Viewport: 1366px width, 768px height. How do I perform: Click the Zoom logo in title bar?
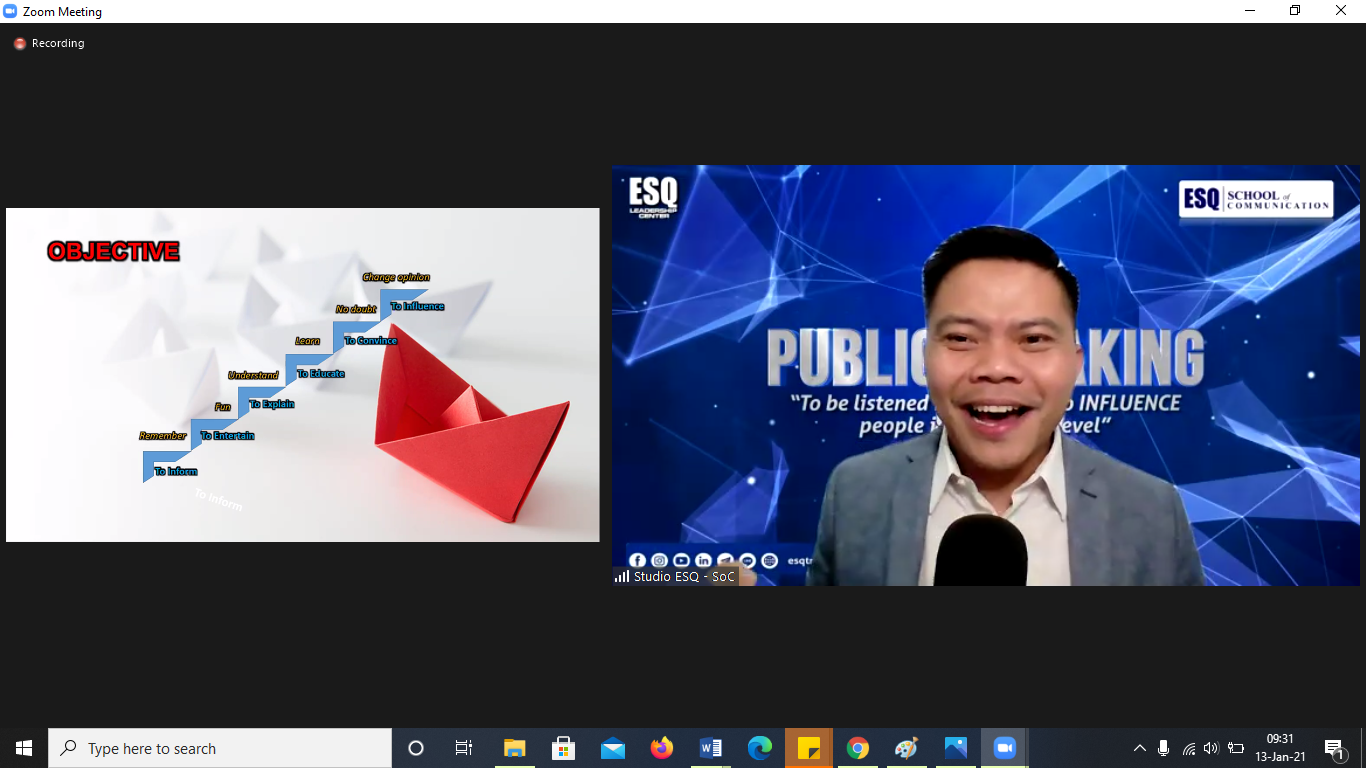[11, 12]
